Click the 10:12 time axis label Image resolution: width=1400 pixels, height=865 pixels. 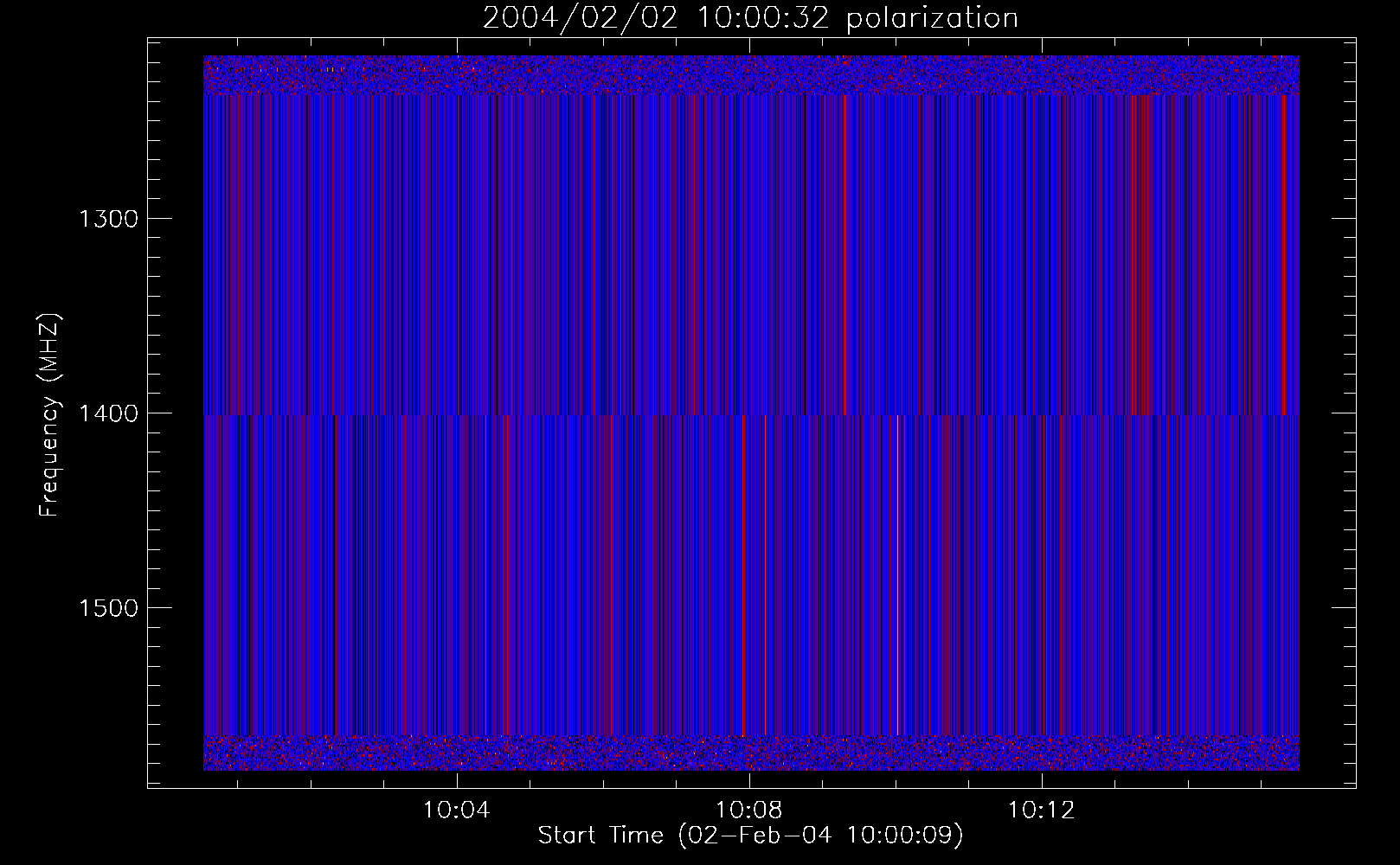tap(1041, 810)
